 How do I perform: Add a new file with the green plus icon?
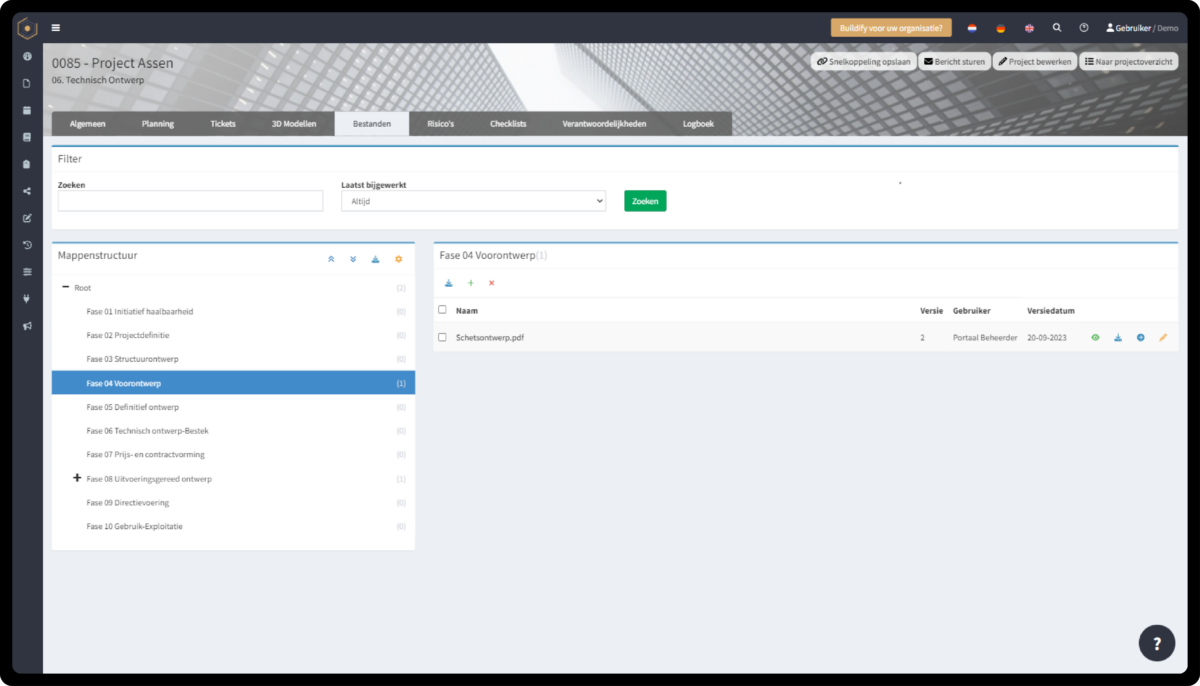pos(470,283)
